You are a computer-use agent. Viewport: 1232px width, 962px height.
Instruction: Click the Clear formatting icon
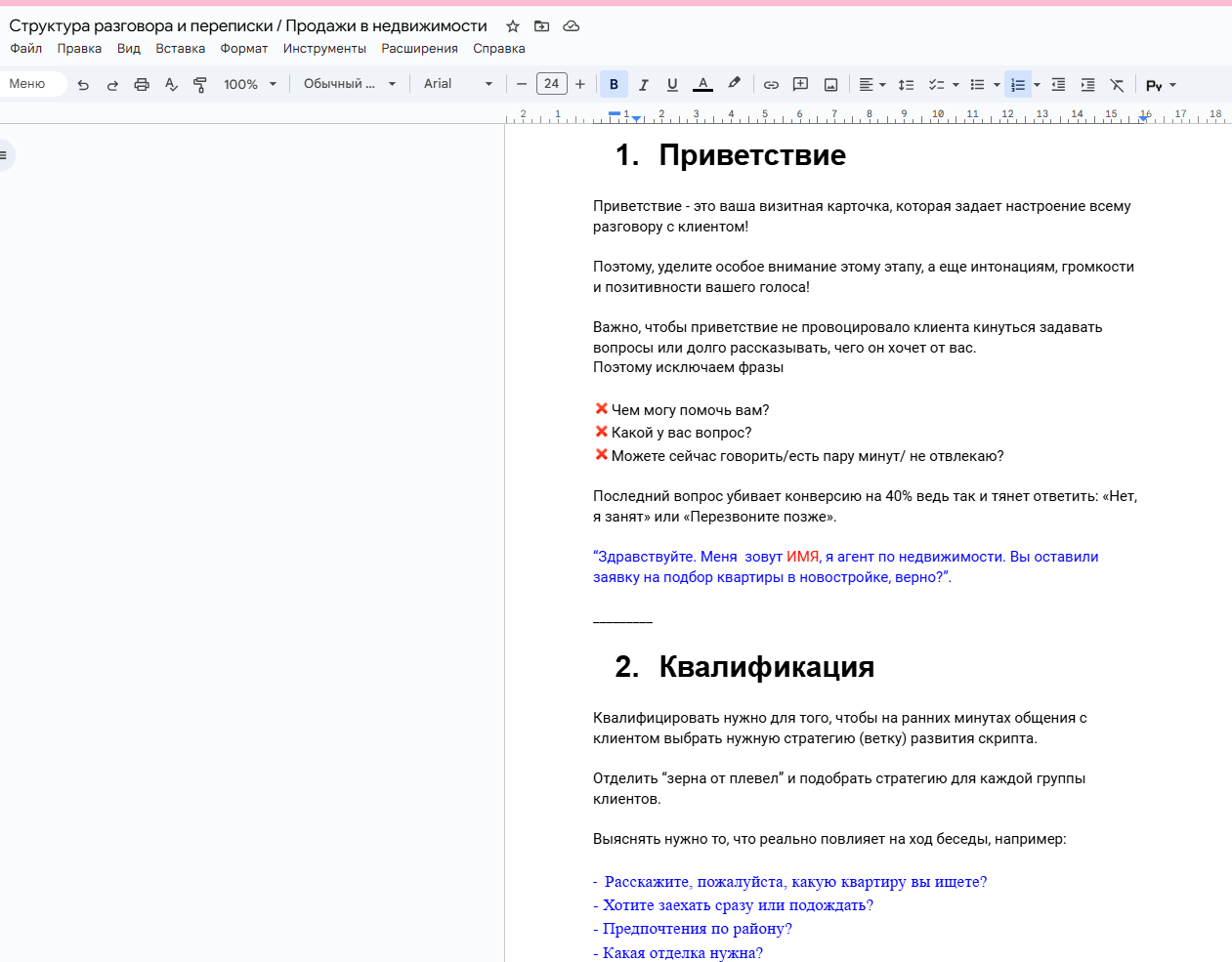(x=1117, y=85)
